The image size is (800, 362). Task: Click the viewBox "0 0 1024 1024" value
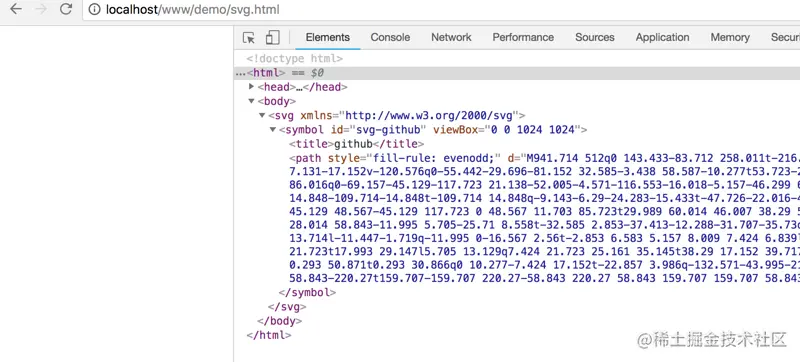533,130
